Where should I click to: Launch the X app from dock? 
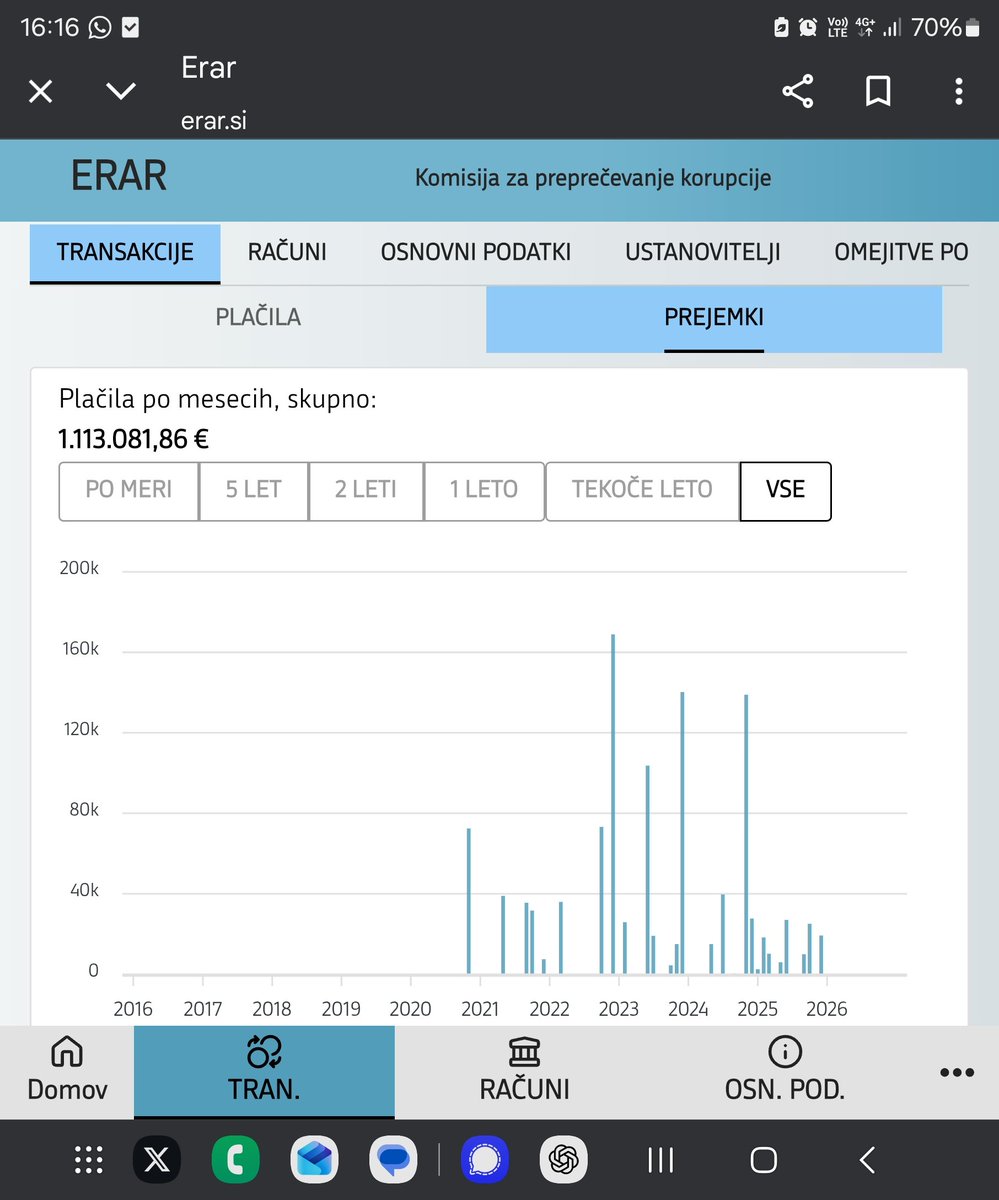click(x=157, y=1160)
